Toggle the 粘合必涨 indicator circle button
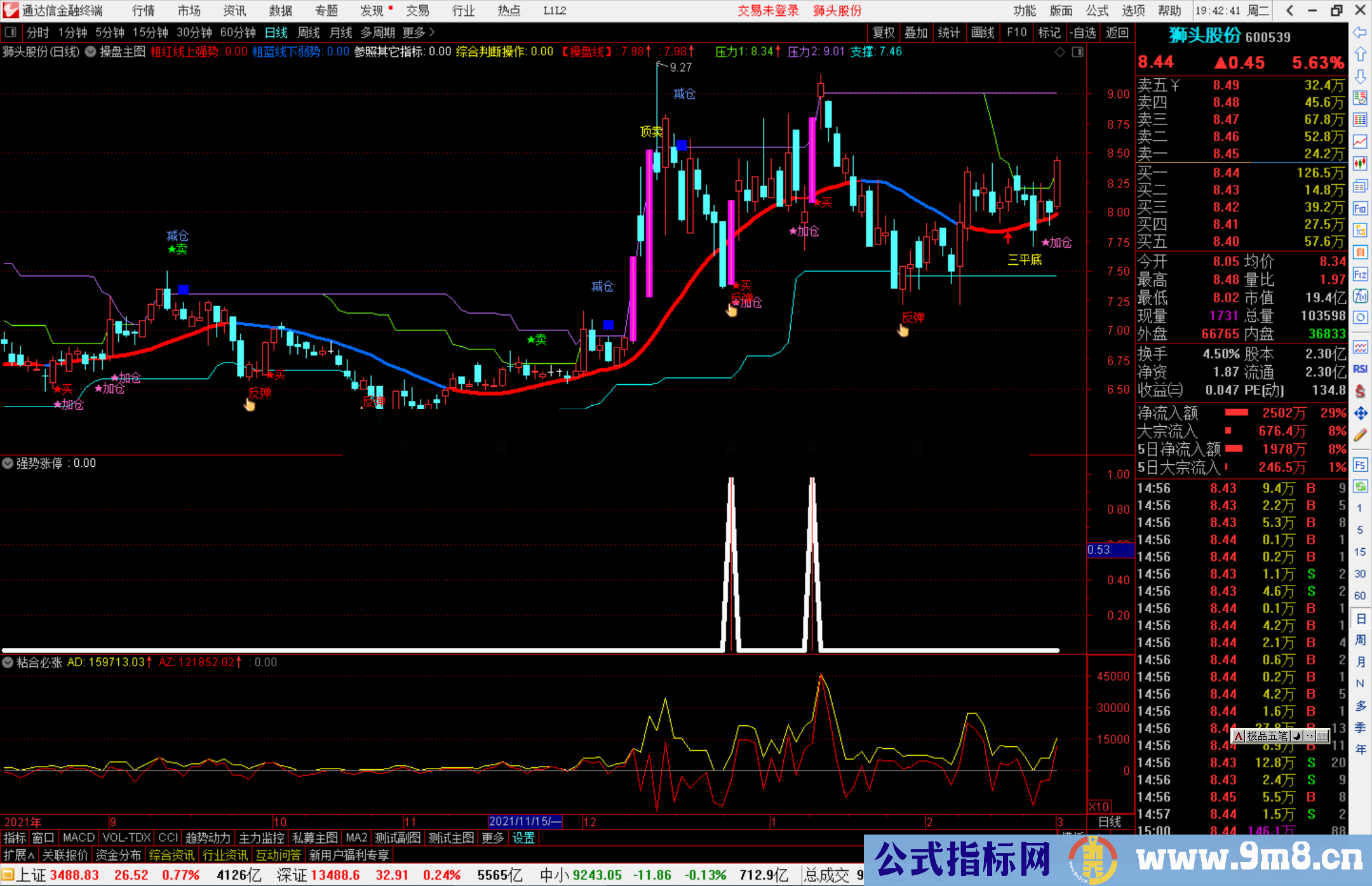This screenshot has width=1372, height=886. click(x=8, y=662)
